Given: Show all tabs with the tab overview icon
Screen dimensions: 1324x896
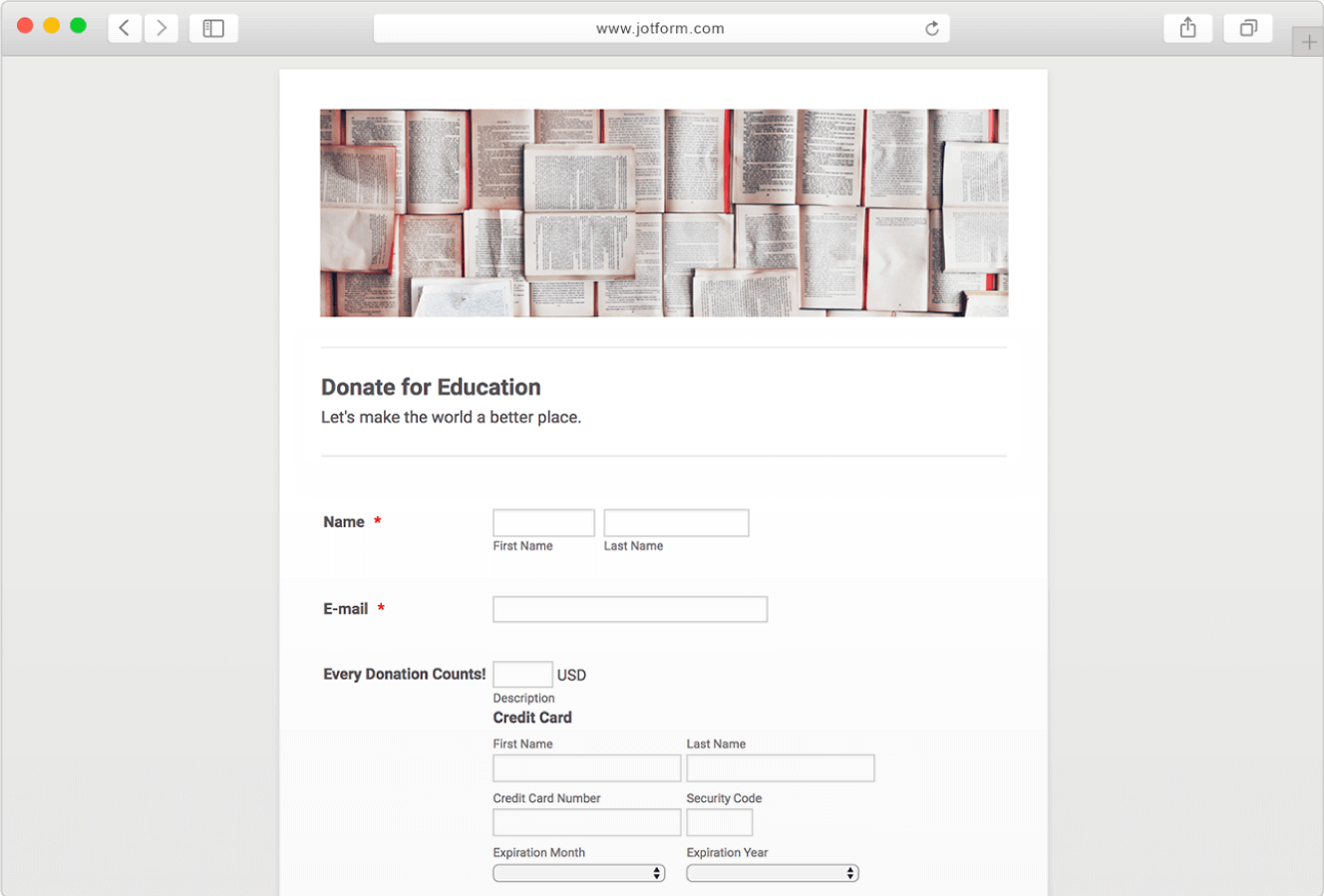Looking at the screenshot, I should [1248, 28].
